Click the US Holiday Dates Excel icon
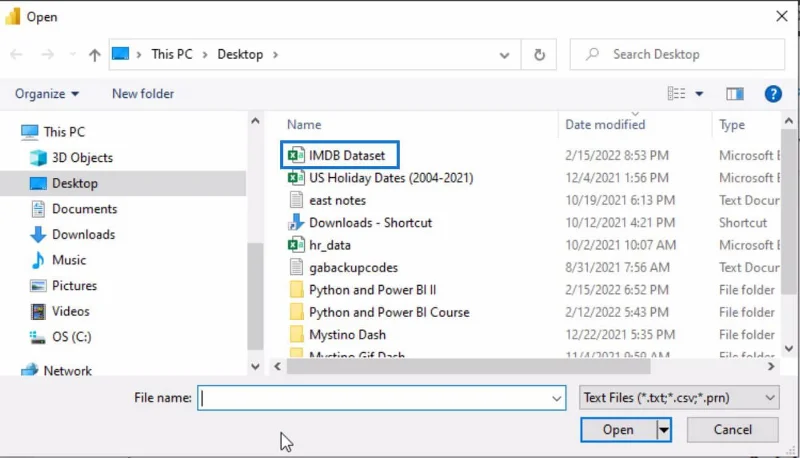 click(x=296, y=177)
